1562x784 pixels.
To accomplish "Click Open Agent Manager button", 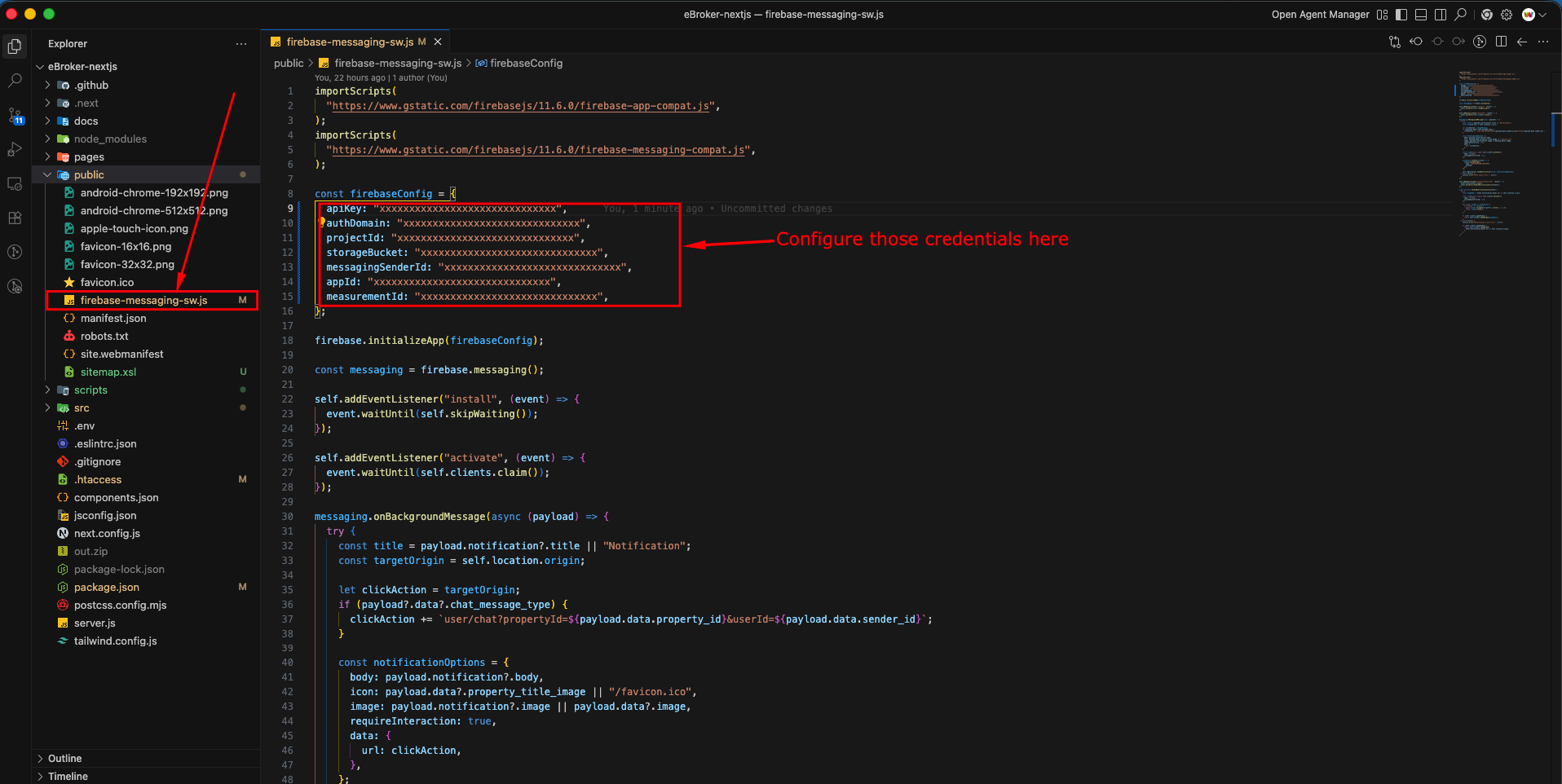I will (1320, 15).
